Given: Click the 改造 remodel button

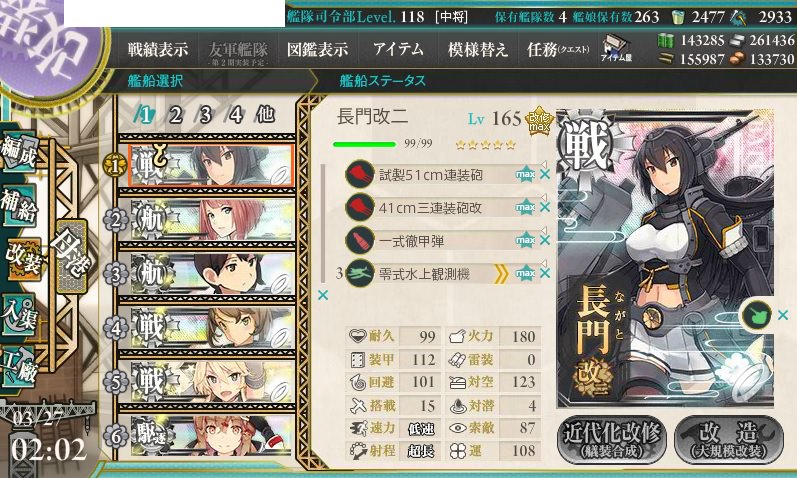Looking at the screenshot, I should click(x=729, y=439).
